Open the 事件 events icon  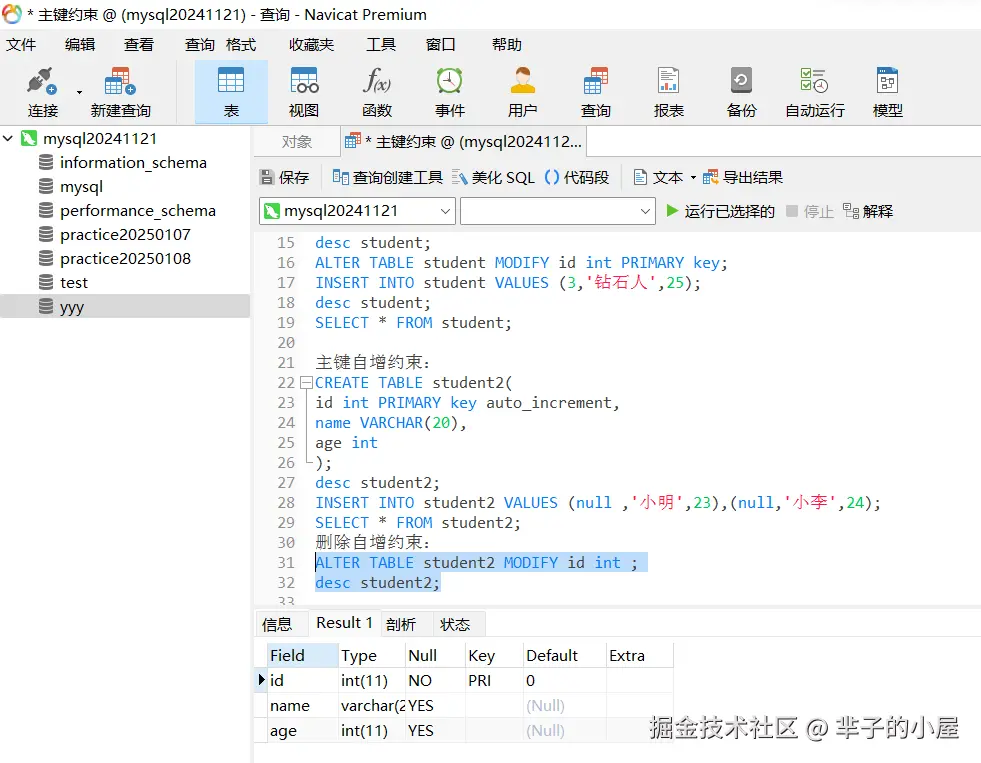[450, 93]
